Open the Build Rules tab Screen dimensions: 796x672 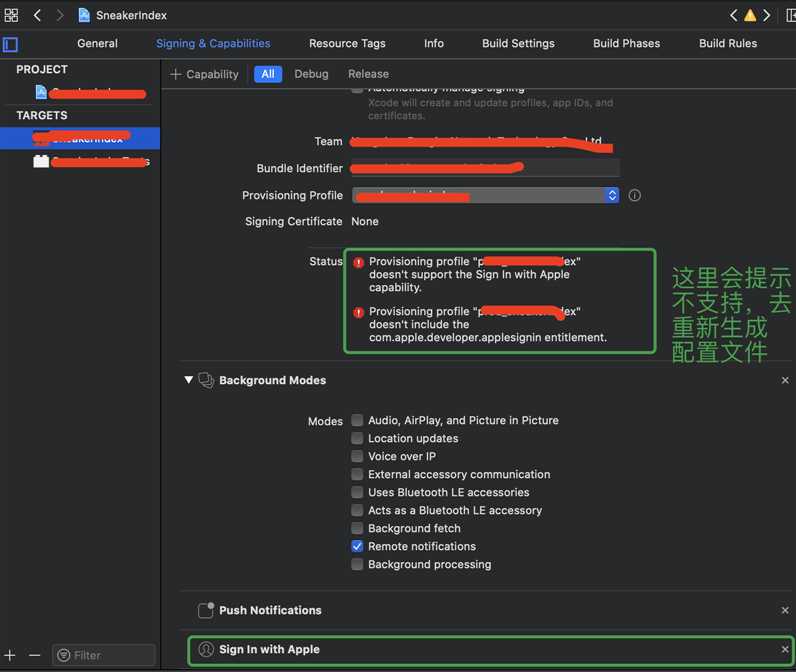[728, 44]
